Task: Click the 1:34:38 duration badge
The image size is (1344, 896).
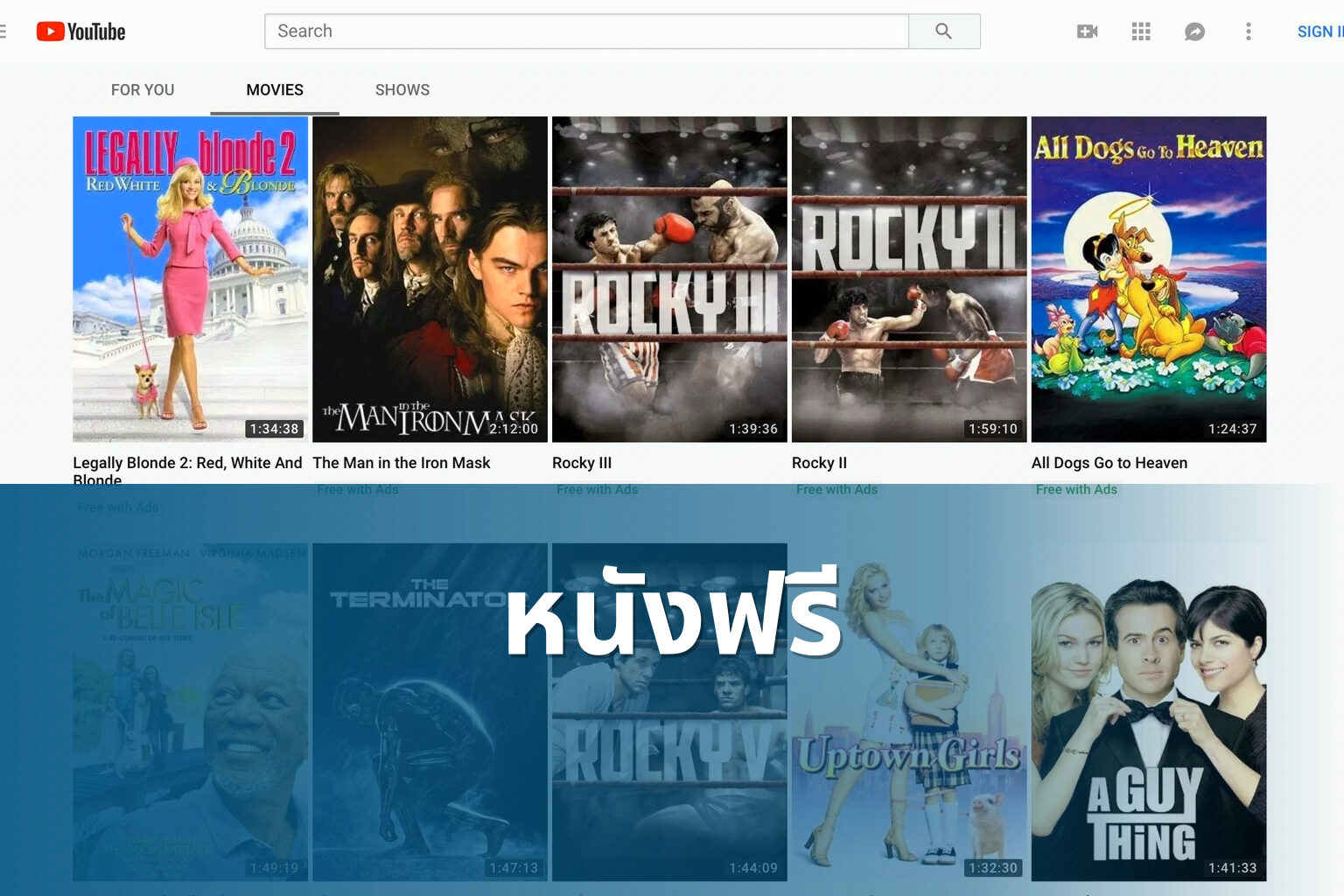Action: point(275,429)
